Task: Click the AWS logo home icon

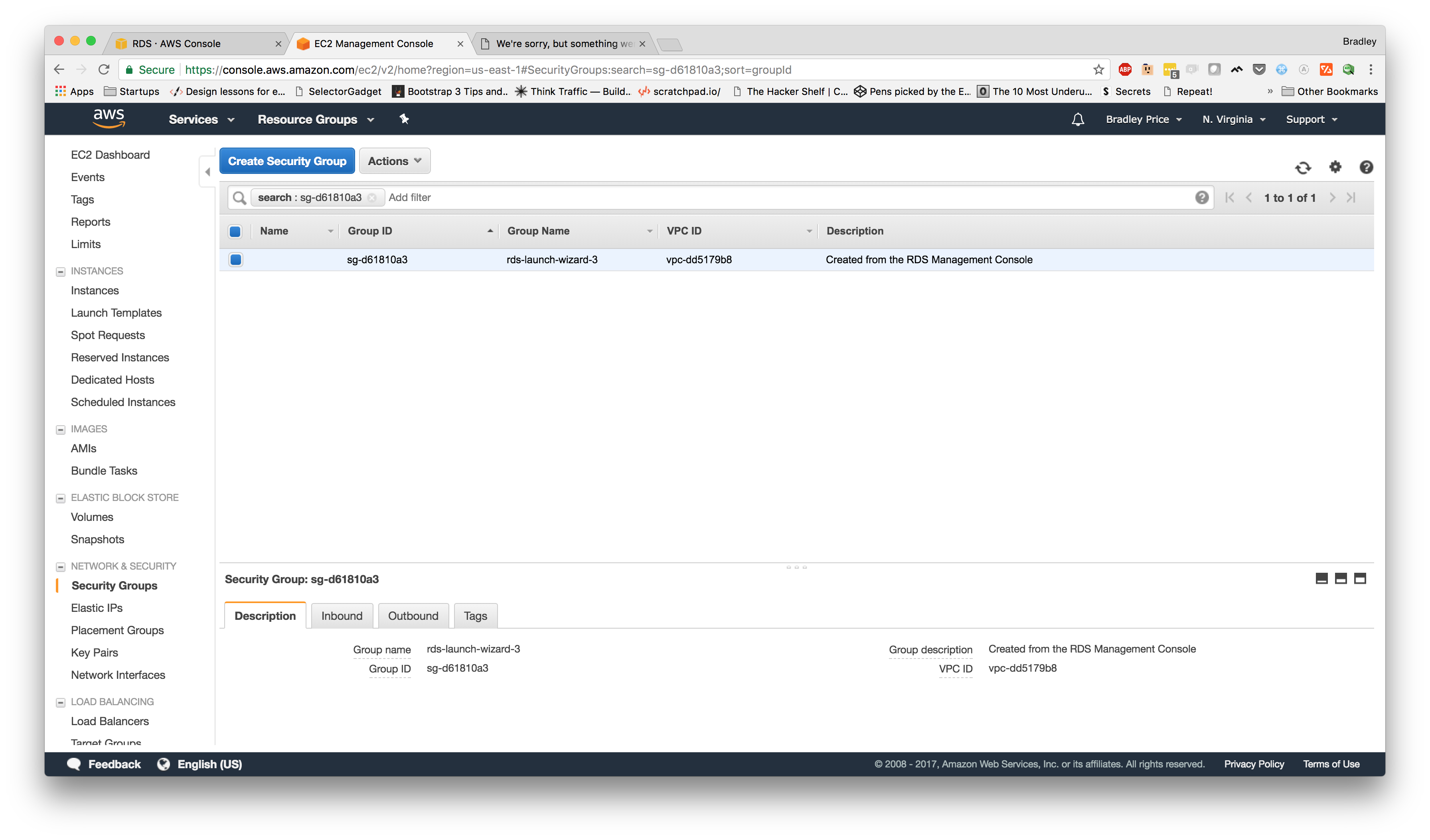Action: (109, 118)
